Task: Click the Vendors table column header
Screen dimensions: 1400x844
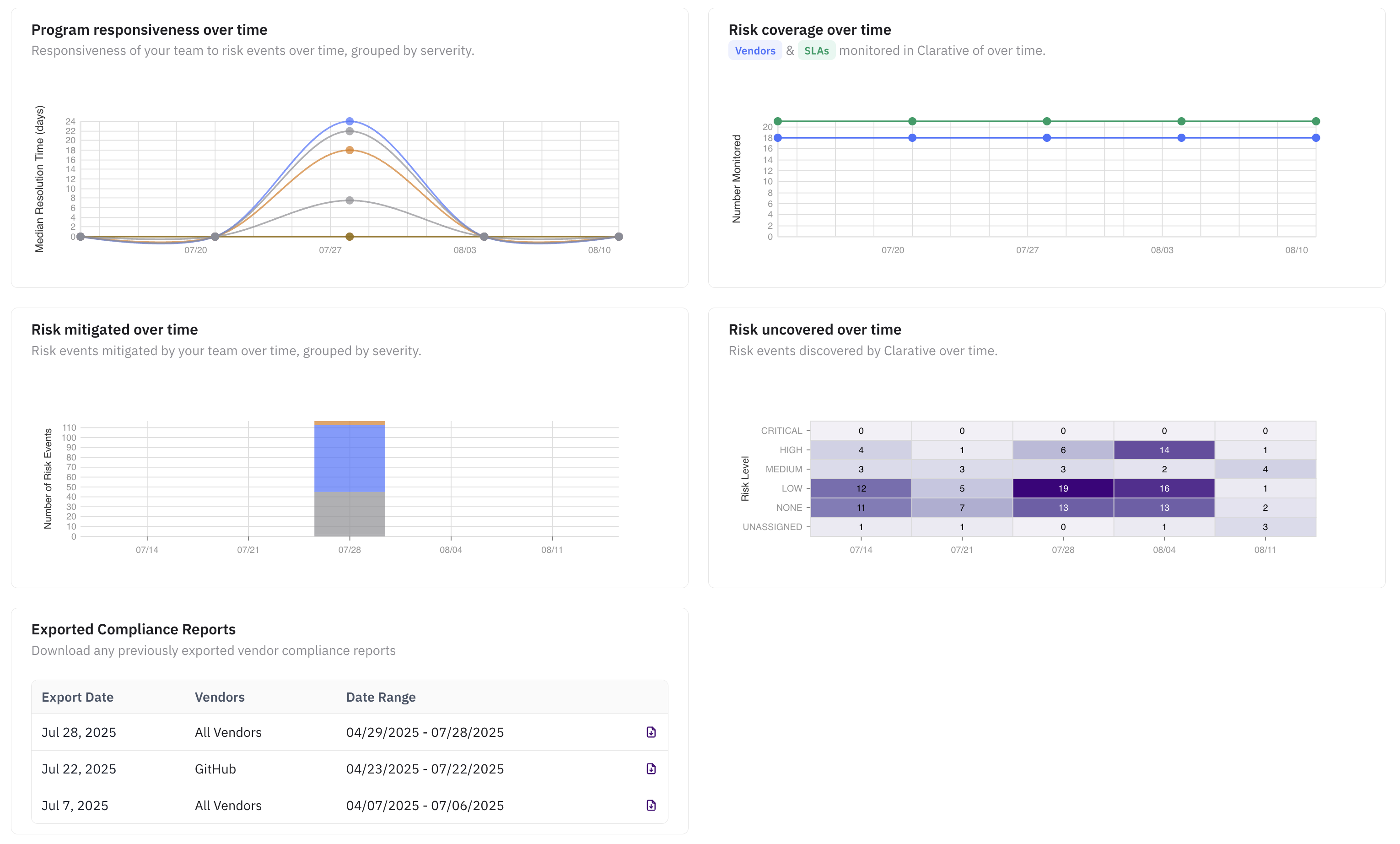Action: coord(220,698)
